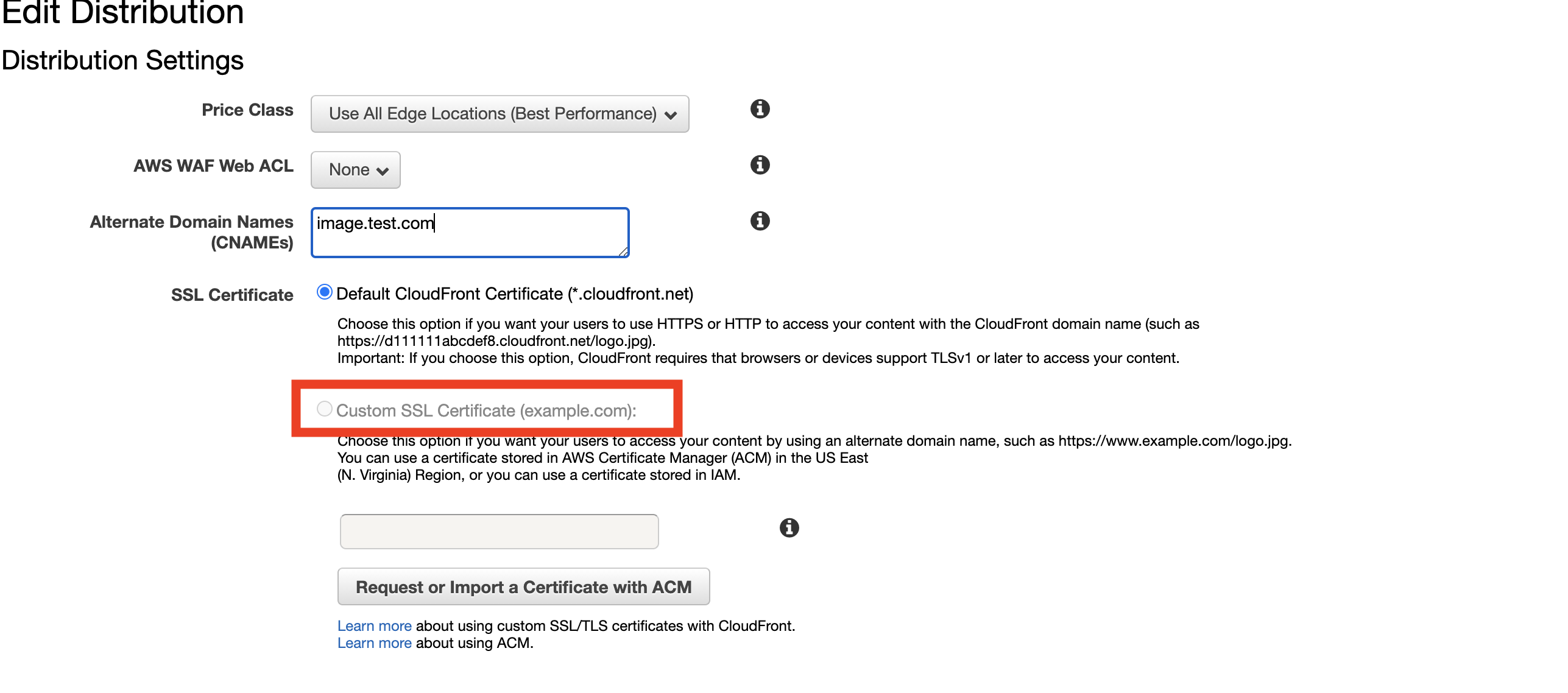
Task: Open the AWS WAF Web ACL None dropdown
Action: pyautogui.click(x=355, y=170)
